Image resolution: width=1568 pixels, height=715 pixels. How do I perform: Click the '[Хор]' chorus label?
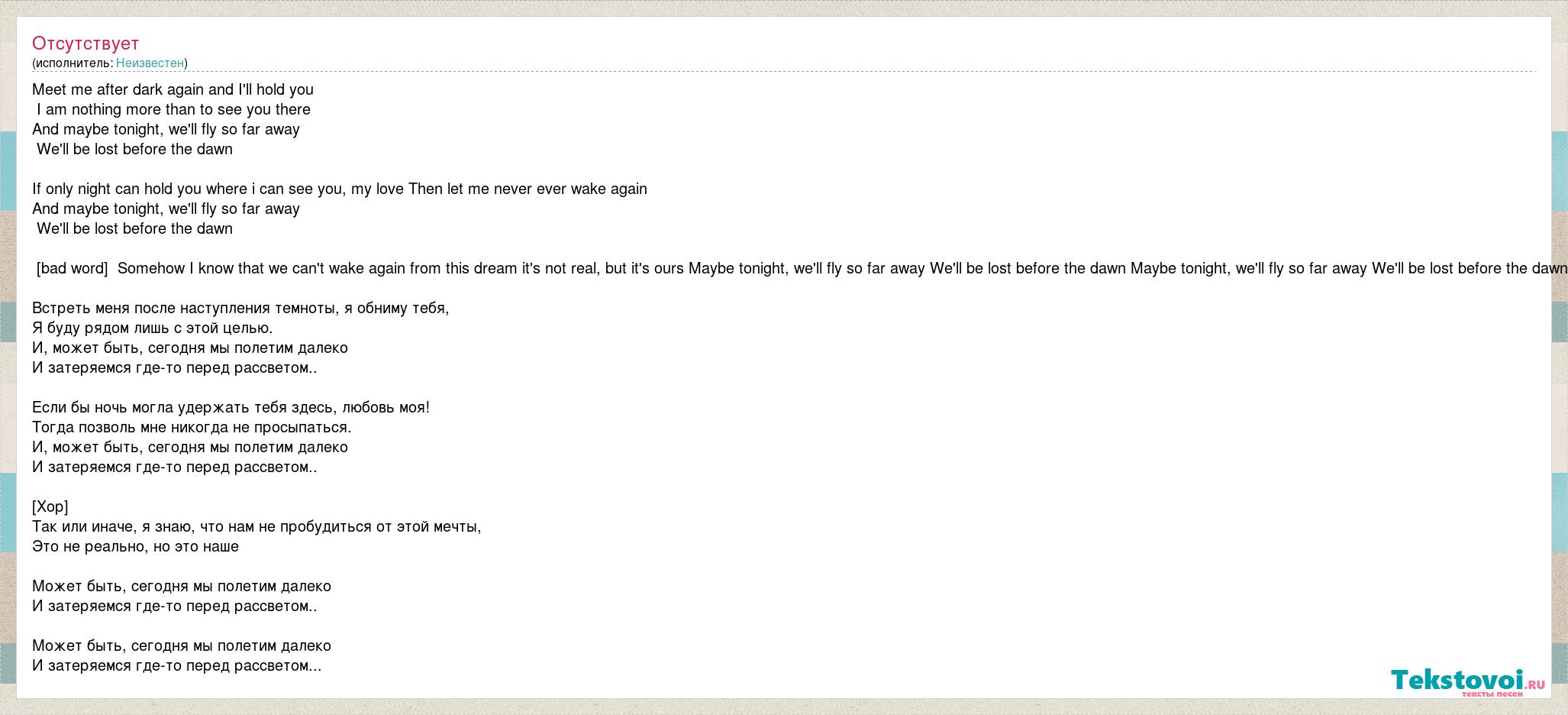(x=50, y=507)
